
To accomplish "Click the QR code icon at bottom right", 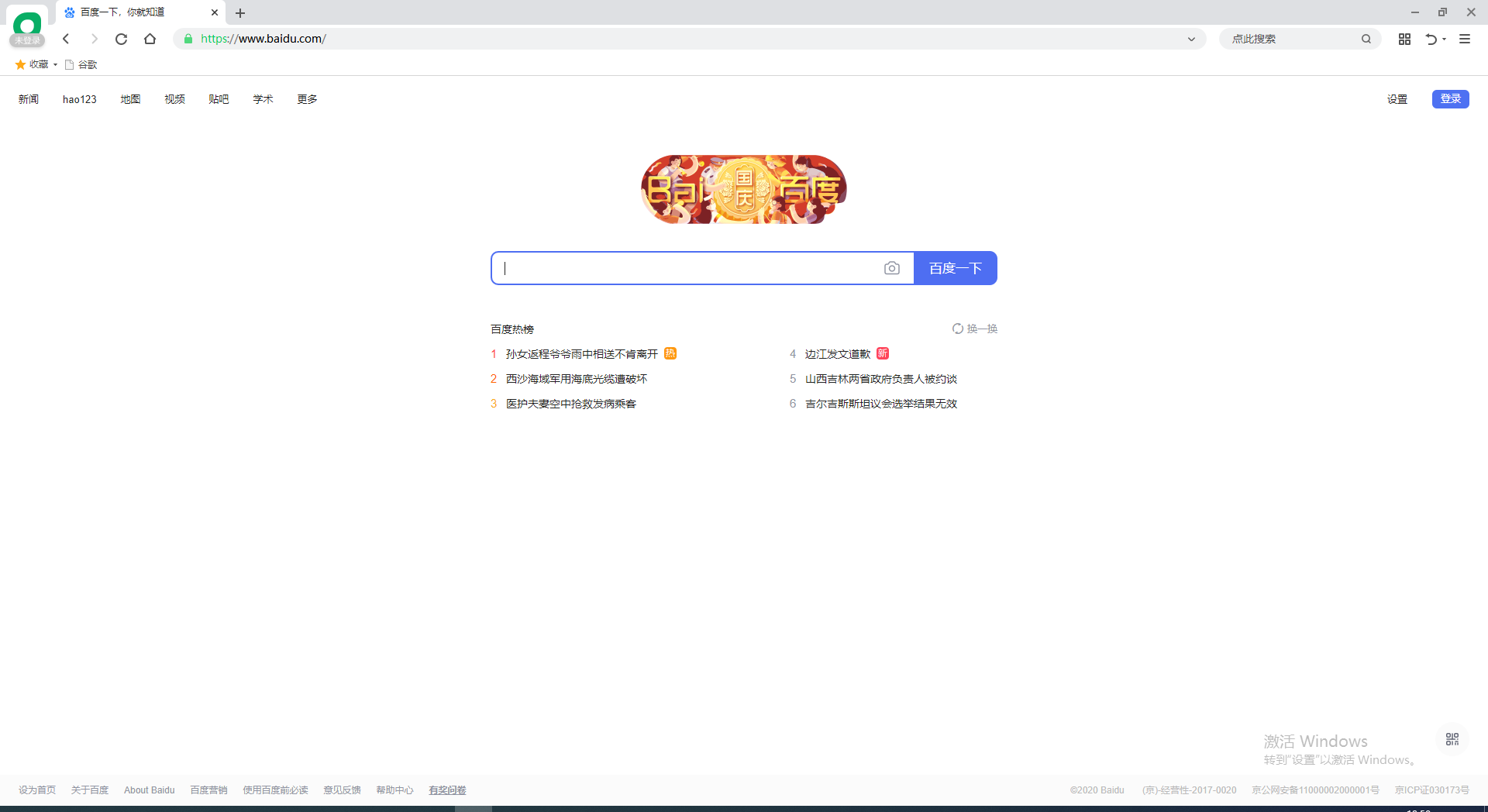I will (x=1452, y=739).
